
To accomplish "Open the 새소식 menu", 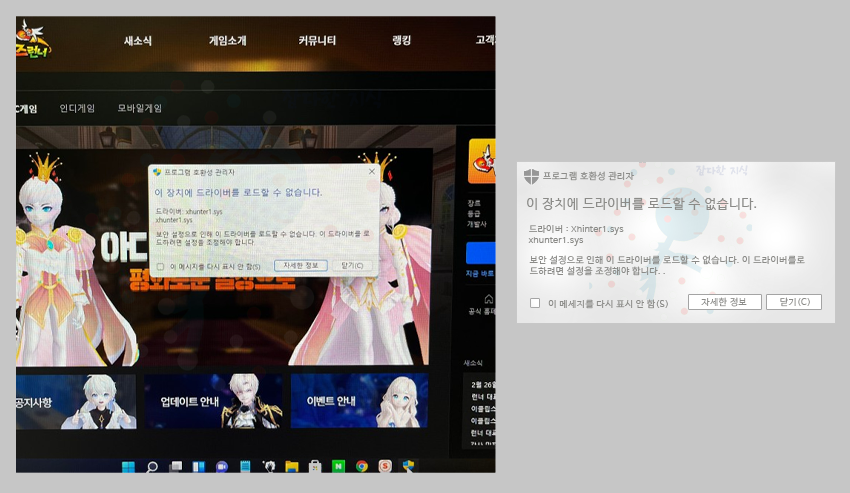I will pyautogui.click(x=138, y=41).
